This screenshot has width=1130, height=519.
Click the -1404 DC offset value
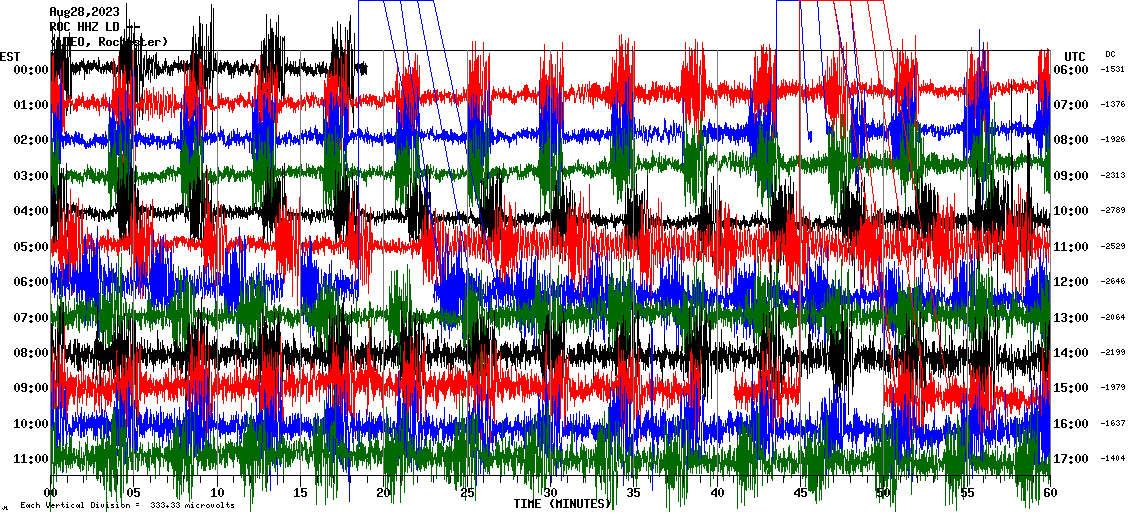pyautogui.click(x=1113, y=459)
